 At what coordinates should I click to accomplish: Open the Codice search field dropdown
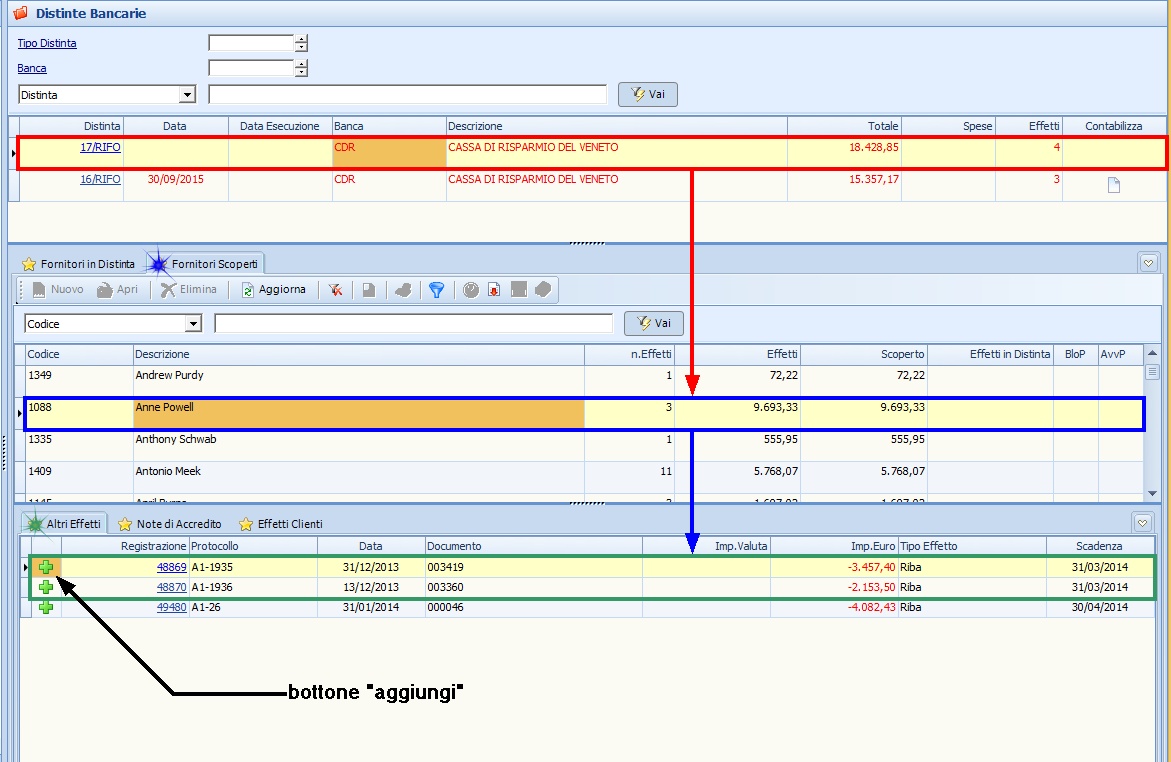(x=193, y=324)
